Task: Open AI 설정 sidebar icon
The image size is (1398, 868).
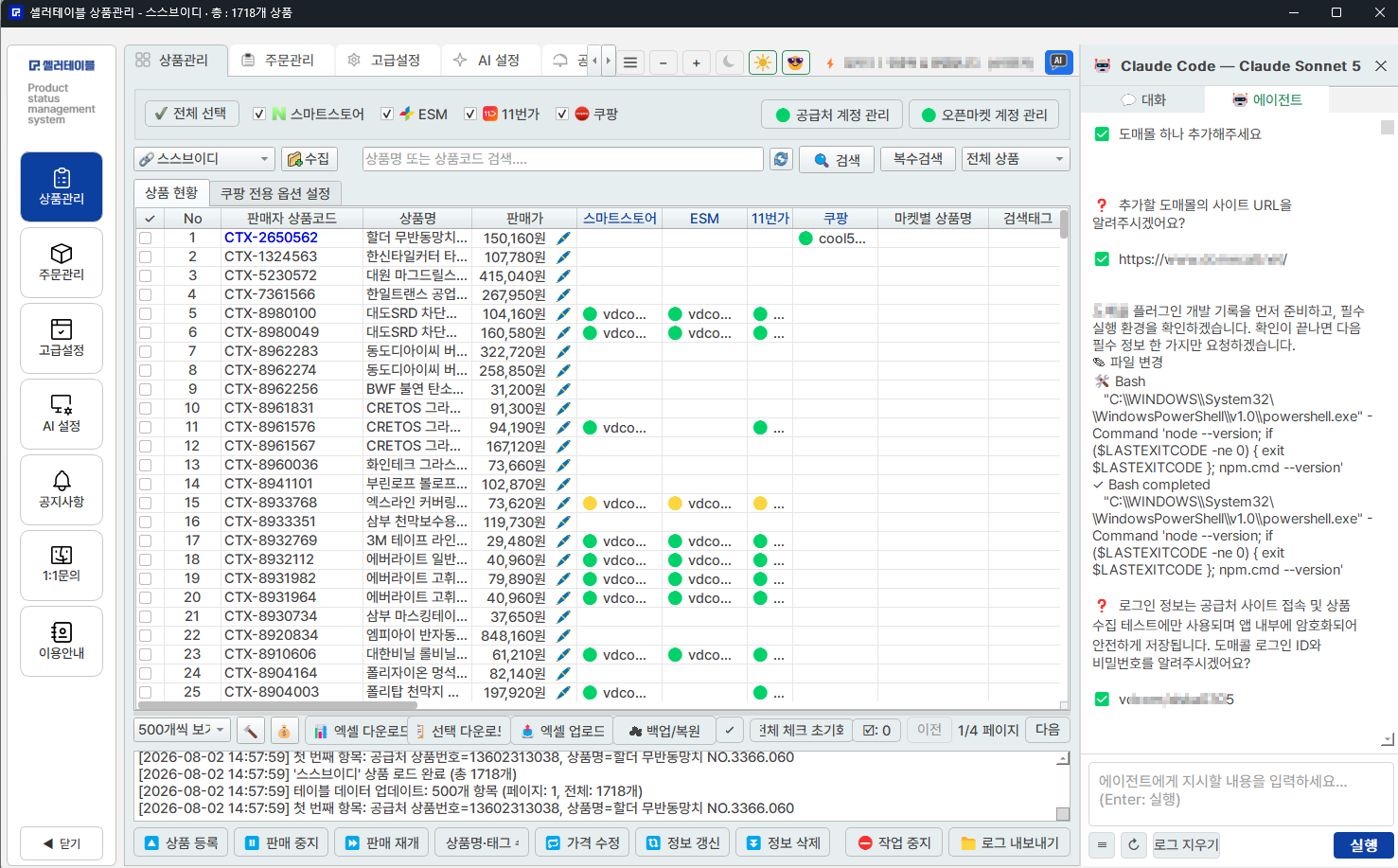Action: (x=62, y=414)
